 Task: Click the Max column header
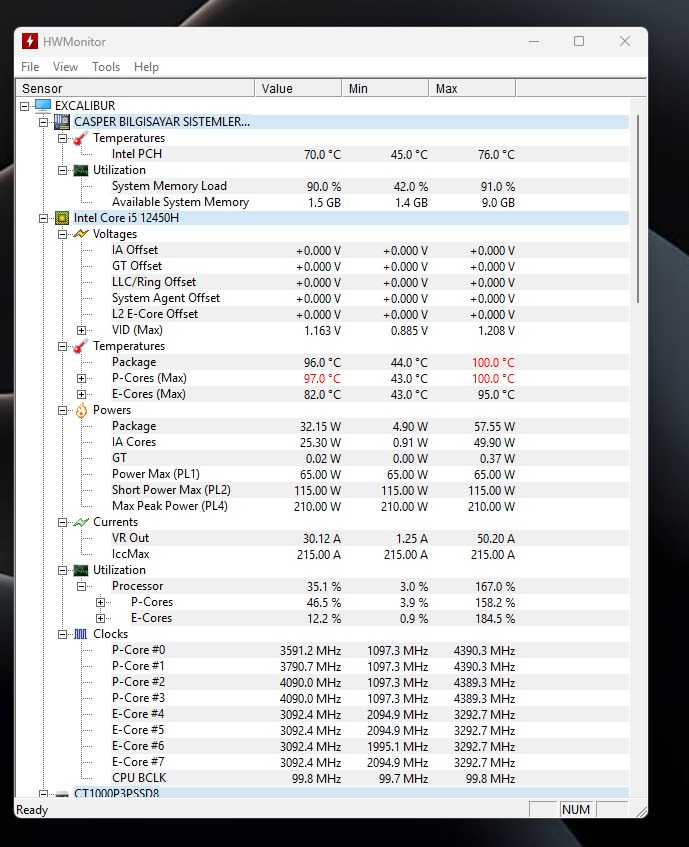(472, 88)
